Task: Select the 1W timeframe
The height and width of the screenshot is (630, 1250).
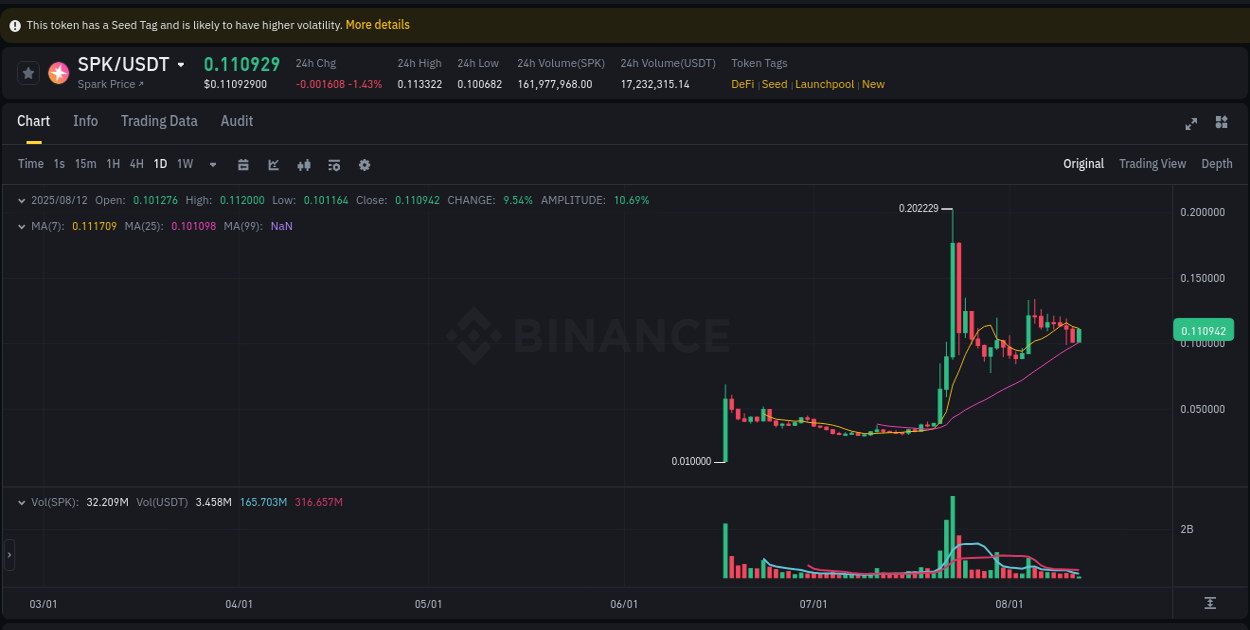Action: [184, 163]
